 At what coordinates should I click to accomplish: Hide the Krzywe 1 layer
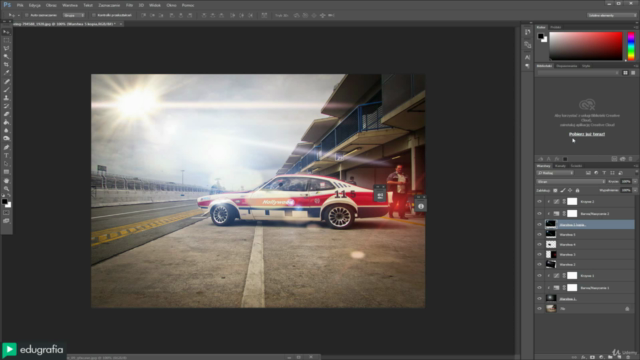pyautogui.click(x=540, y=276)
